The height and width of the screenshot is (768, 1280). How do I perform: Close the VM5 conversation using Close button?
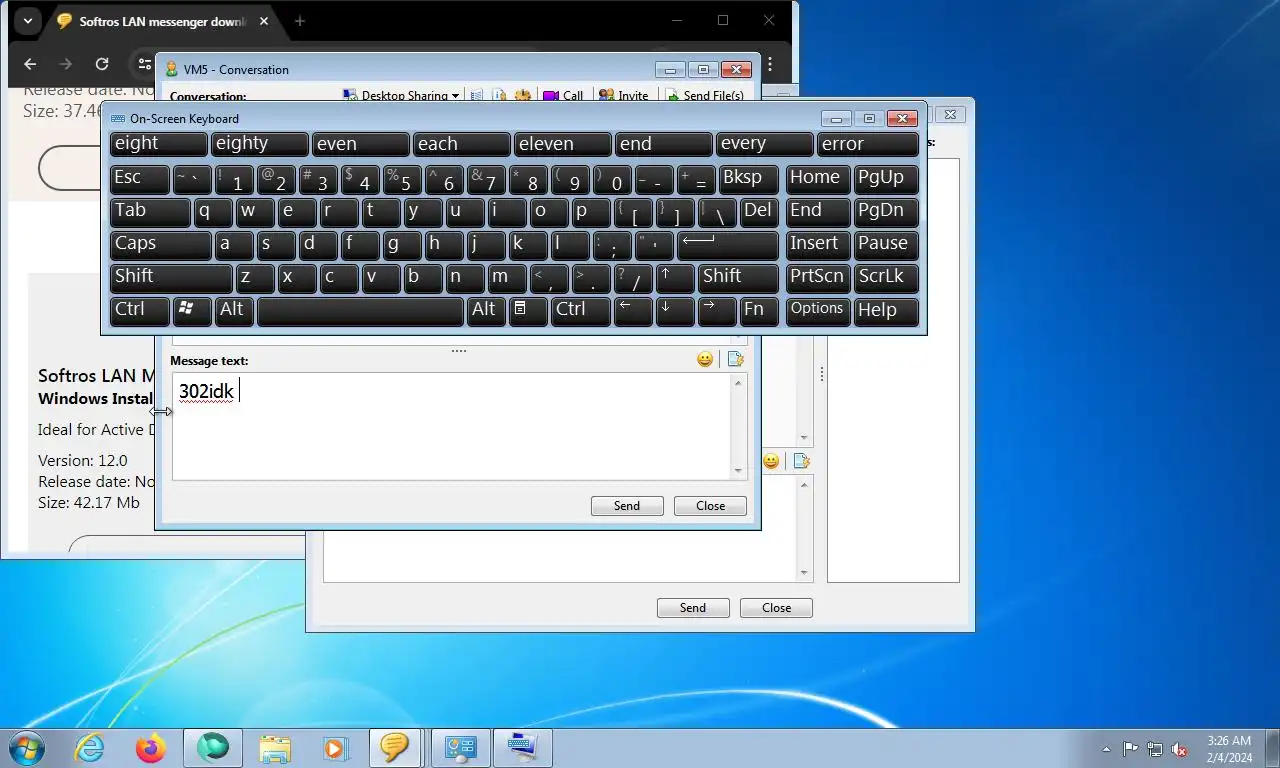(711, 506)
